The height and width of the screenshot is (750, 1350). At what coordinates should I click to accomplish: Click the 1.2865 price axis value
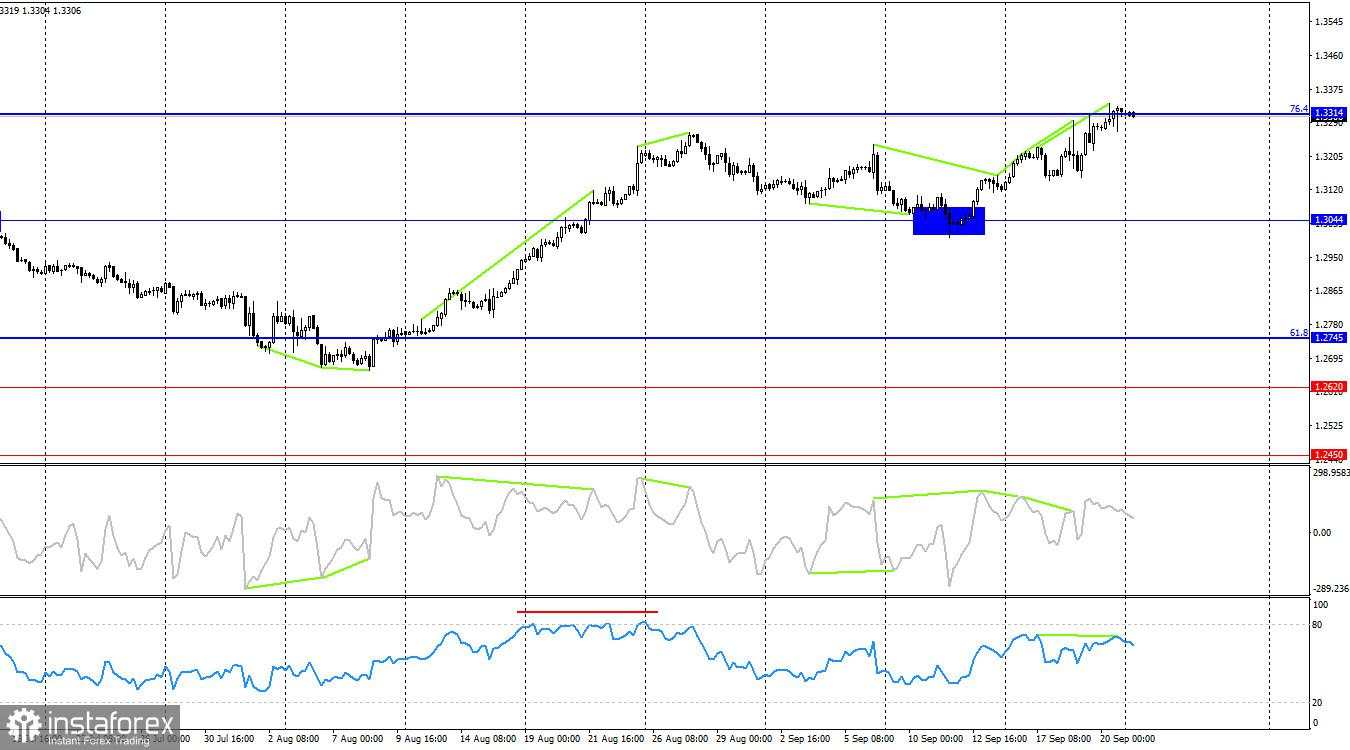pos(1329,291)
